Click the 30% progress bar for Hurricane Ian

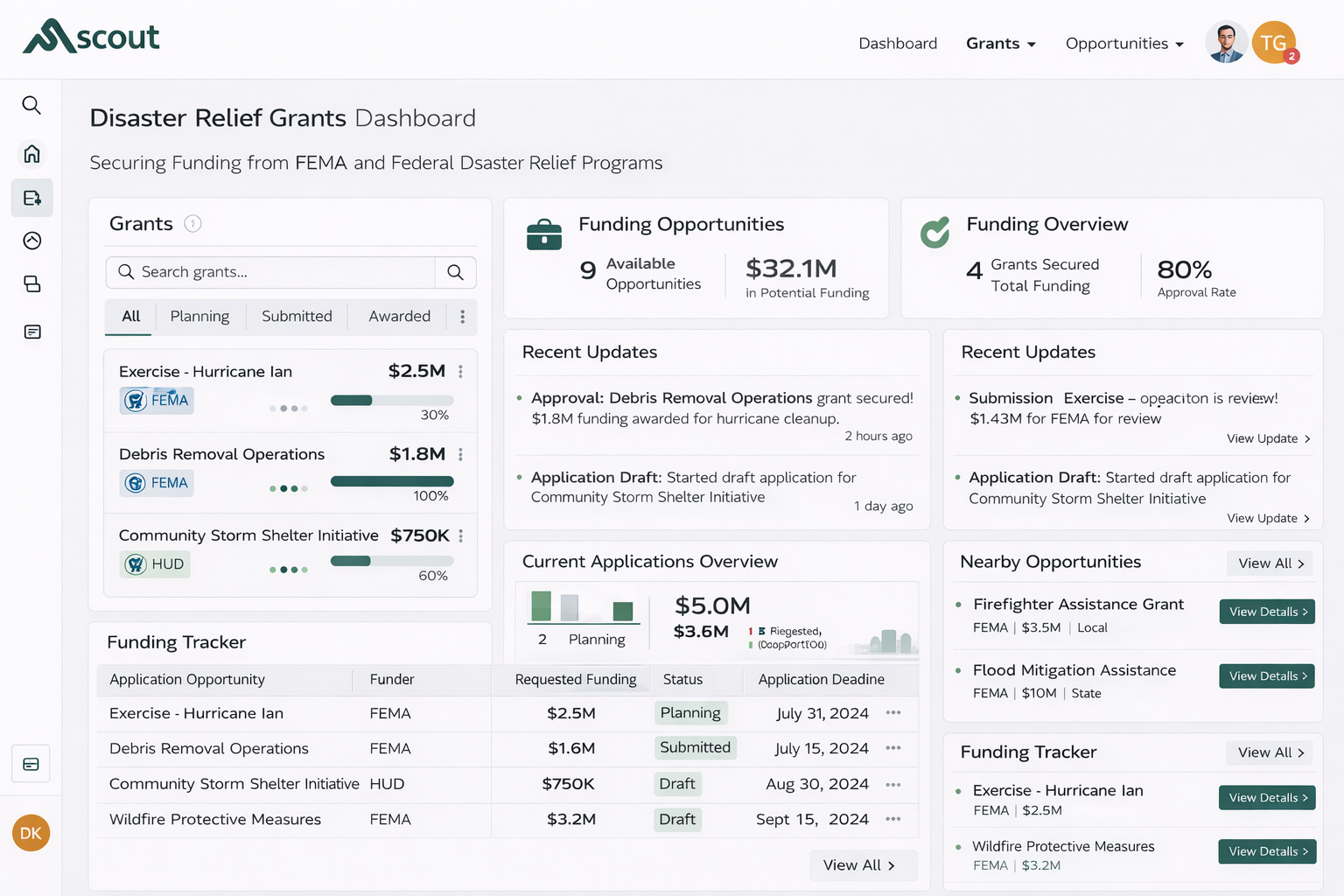(392, 401)
